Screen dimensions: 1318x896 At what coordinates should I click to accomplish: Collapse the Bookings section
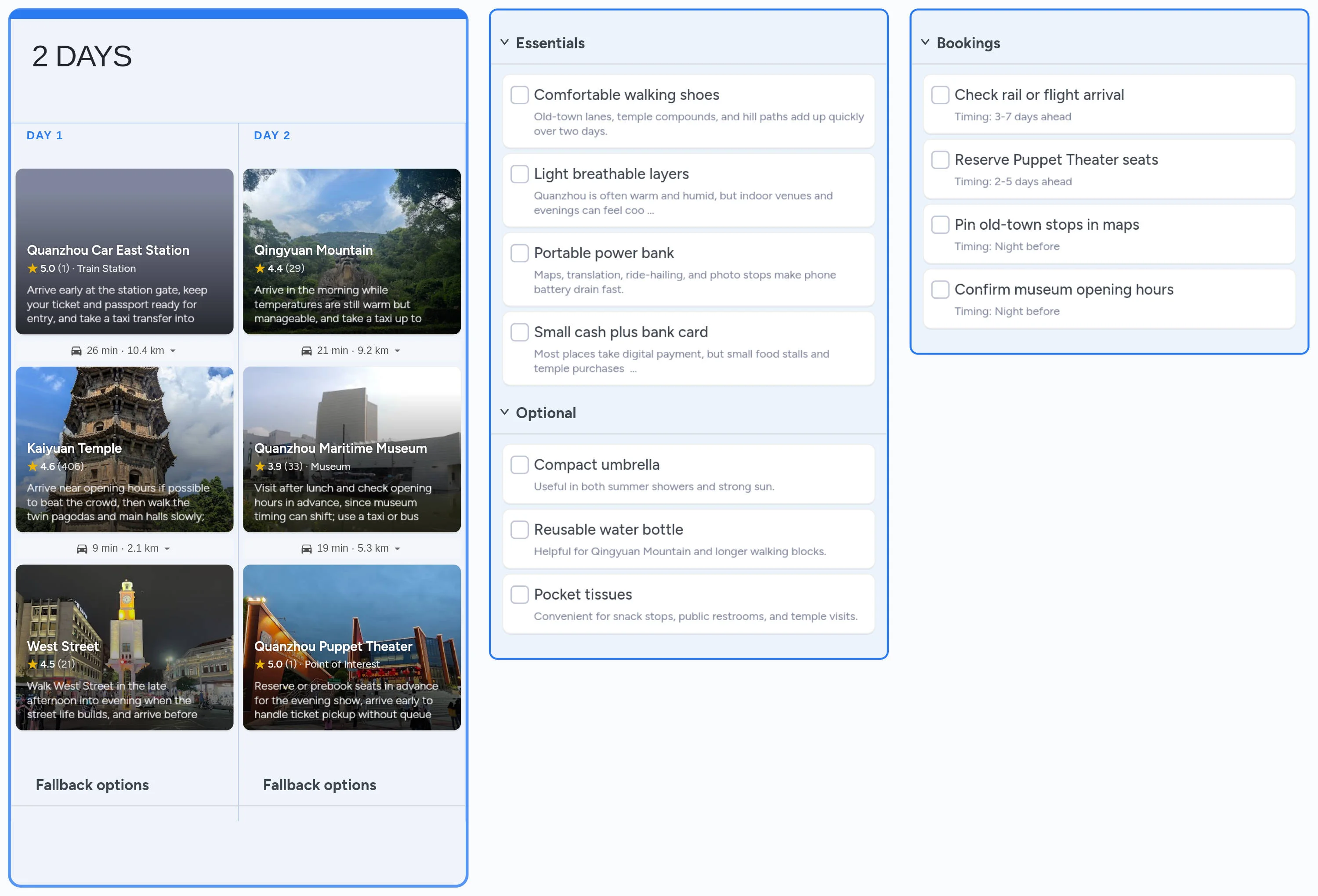925,43
